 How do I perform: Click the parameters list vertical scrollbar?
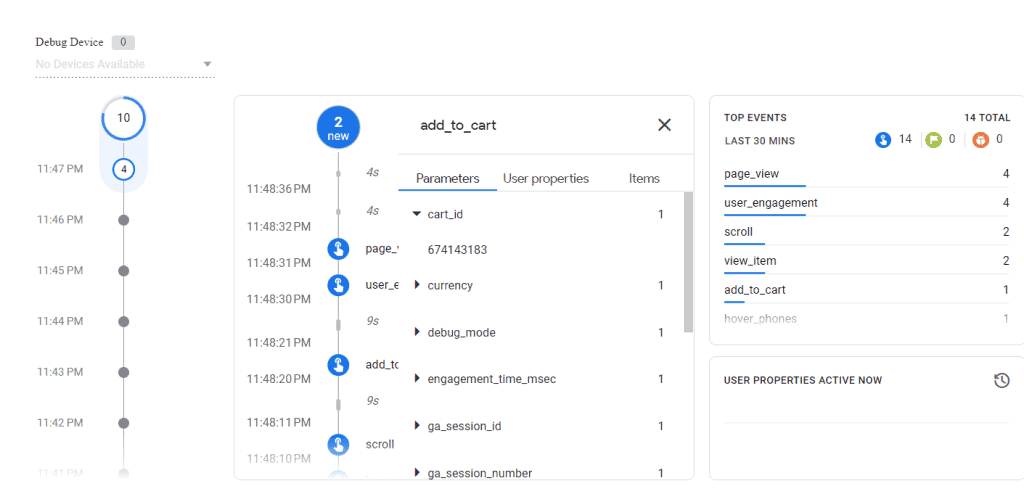click(x=688, y=262)
